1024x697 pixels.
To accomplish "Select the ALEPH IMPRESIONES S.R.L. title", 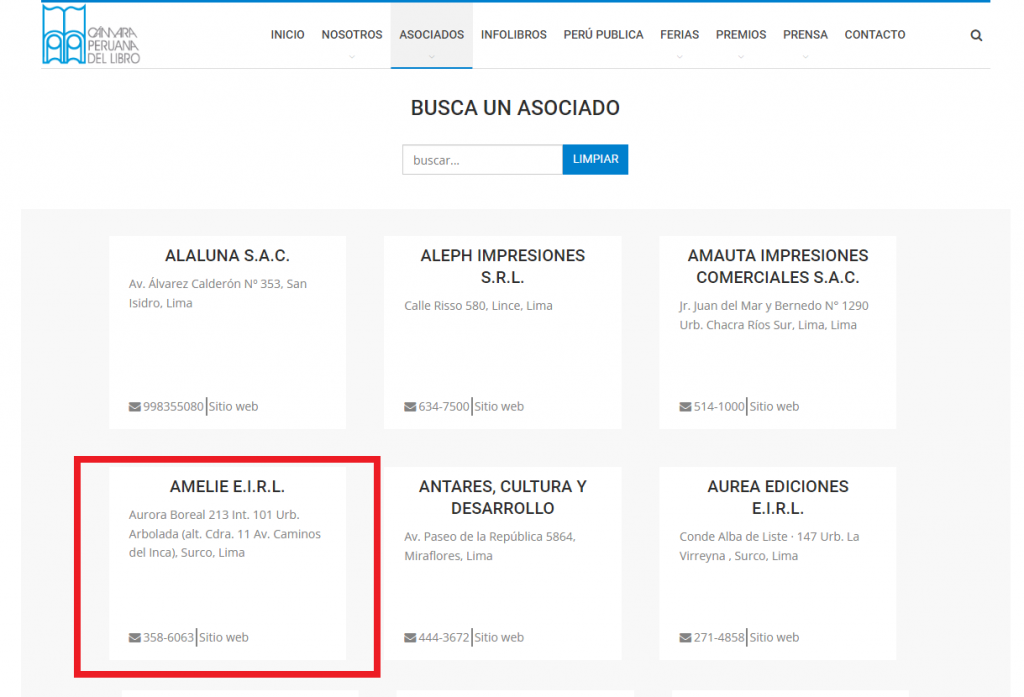I will click(502, 267).
